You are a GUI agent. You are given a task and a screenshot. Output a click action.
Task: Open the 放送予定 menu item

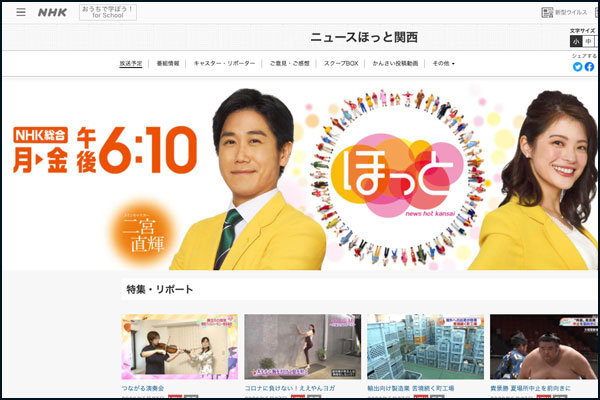click(x=131, y=63)
